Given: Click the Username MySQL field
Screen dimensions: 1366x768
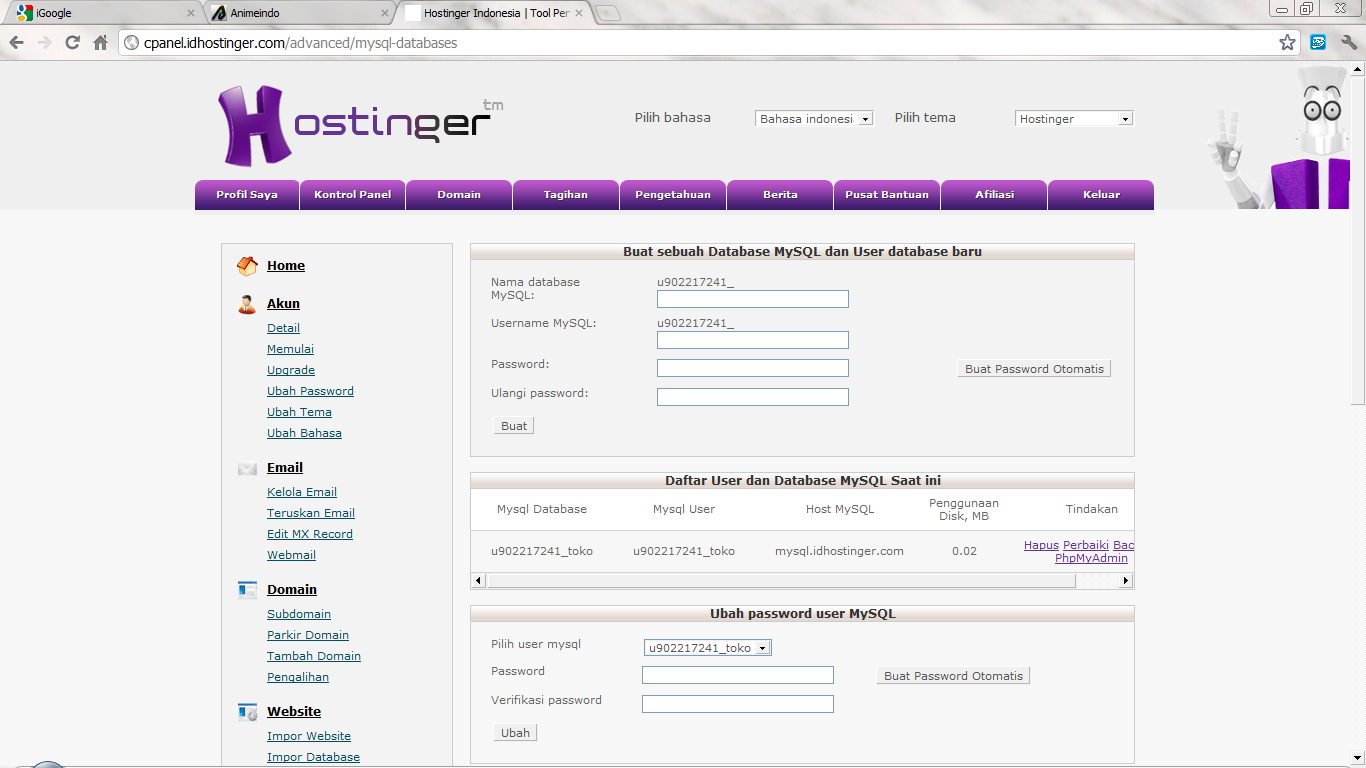Looking at the screenshot, I should (753, 340).
